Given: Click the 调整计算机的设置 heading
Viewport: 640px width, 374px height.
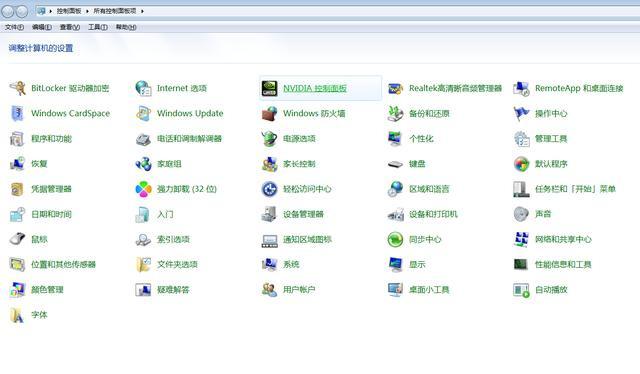Looking at the screenshot, I should pyautogui.click(x=41, y=48).
